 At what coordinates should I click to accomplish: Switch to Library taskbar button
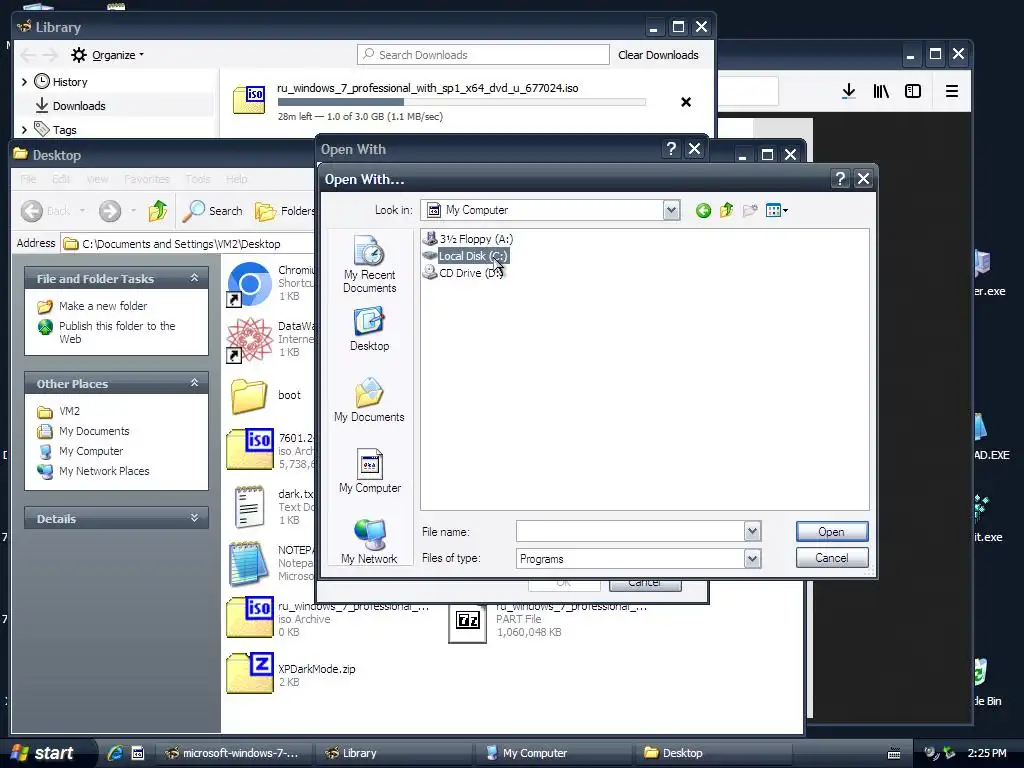click(392, 753)
